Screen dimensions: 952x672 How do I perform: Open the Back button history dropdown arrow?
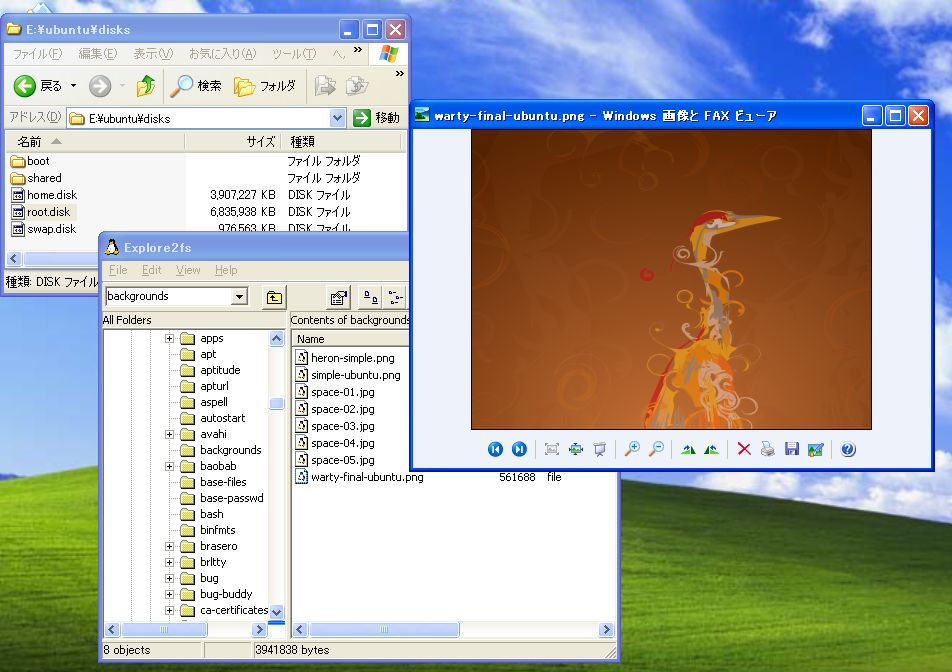(x=73, y=86)
